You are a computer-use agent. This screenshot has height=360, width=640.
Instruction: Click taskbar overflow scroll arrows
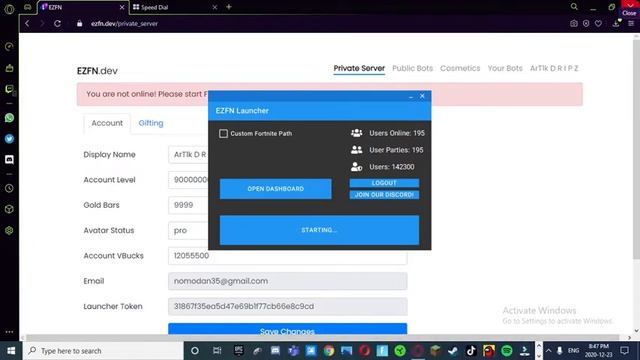pyautogui.click(x=539, y=351)
